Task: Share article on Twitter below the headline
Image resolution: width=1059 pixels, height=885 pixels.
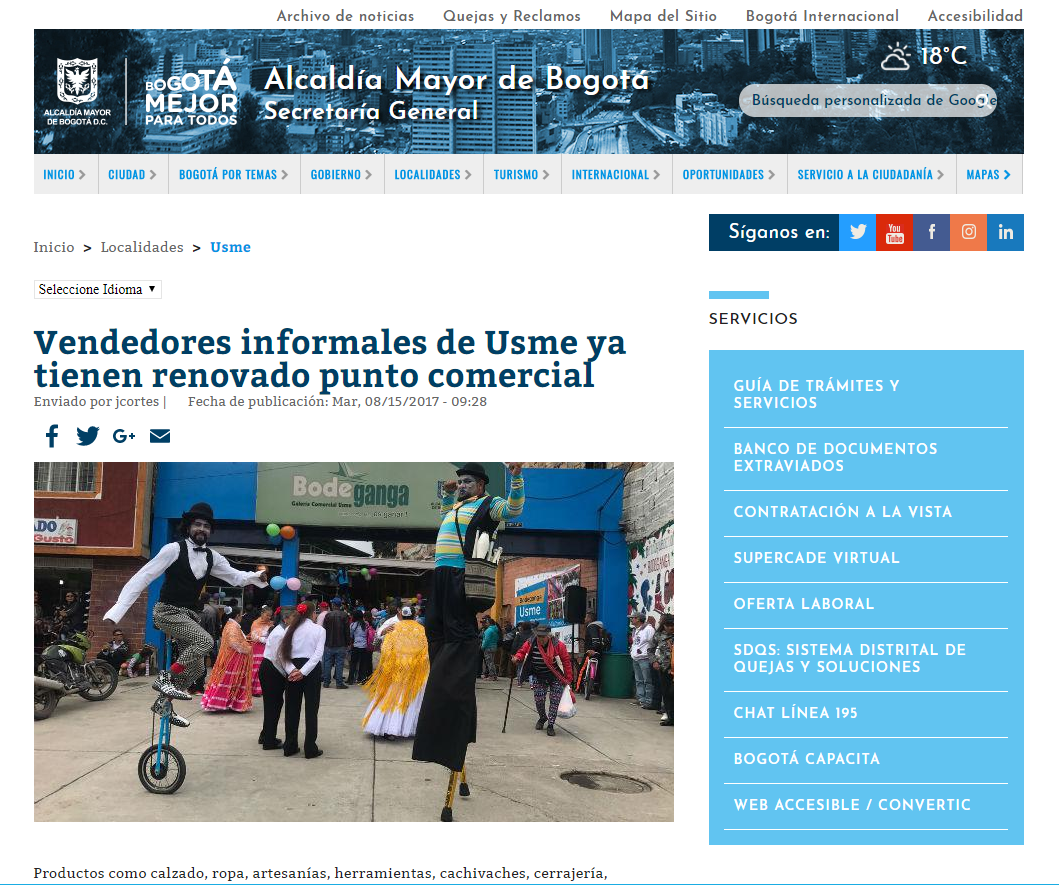Action: coord(88,436)
